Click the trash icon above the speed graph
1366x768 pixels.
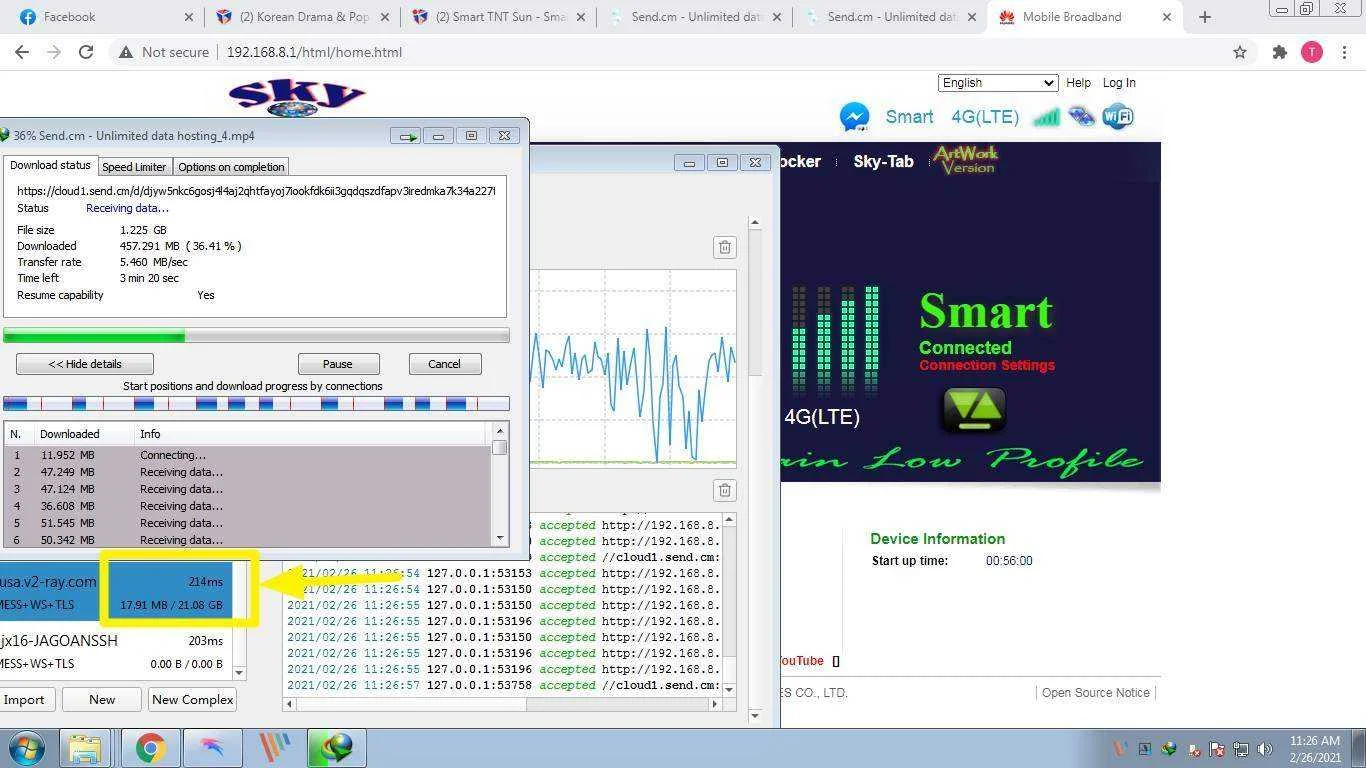(725, 247)
